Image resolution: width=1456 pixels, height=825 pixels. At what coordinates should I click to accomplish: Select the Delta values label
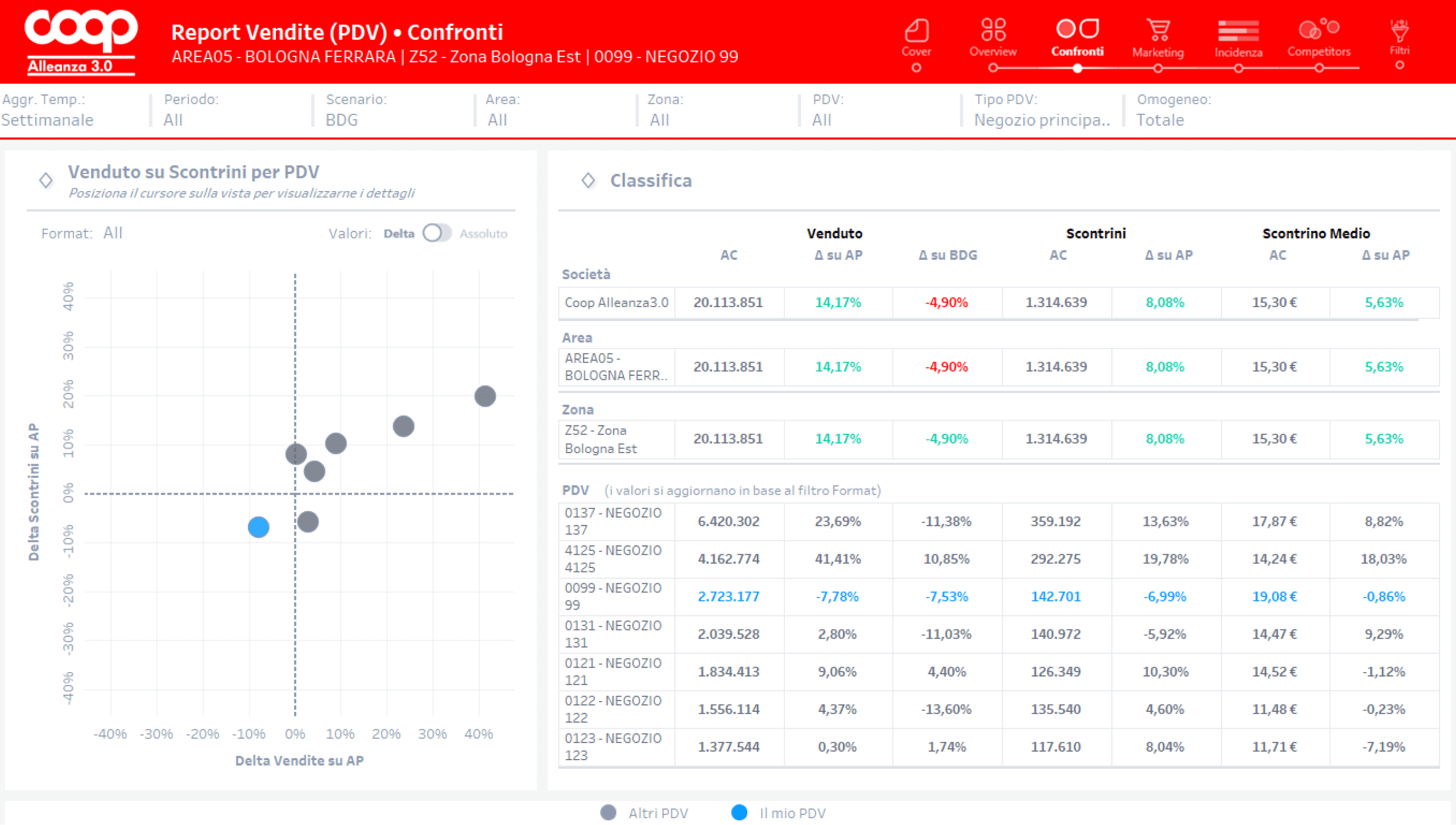click(399, 234)
